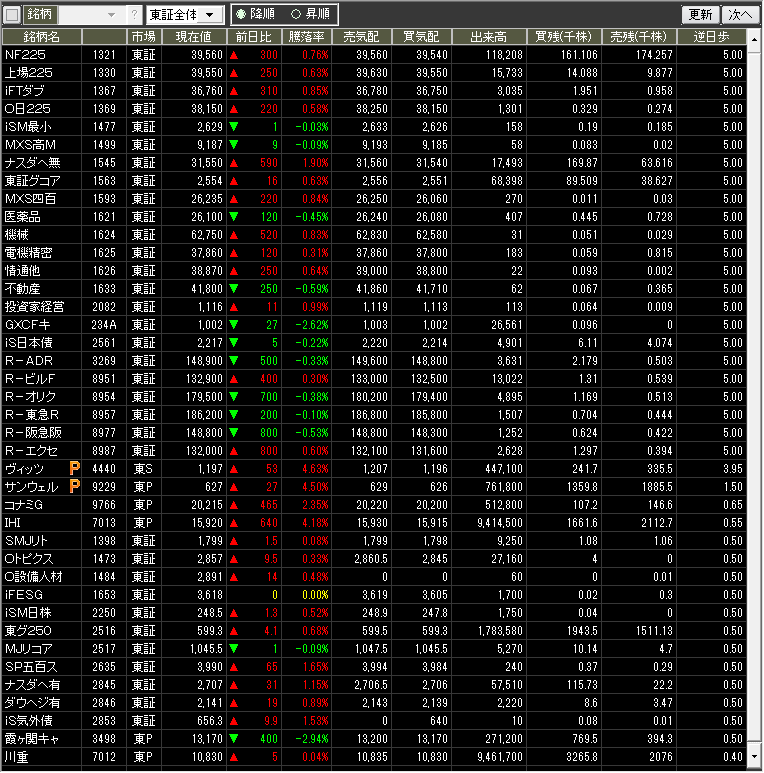The height and width of the screenshot is (773, 764).
Task: Click the green down arrow in MXS高M row
Action: (x=234, y=145)
